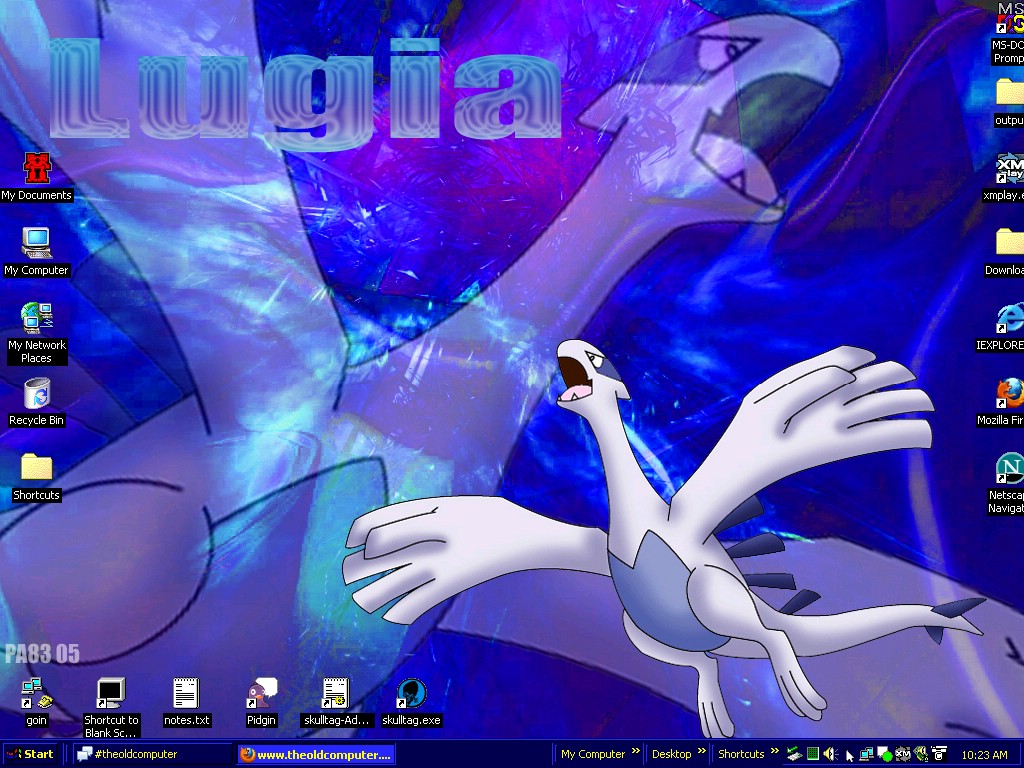Click the system clock showing 10:23 AM
Image resolution: width=1024 pixels, height=768 pixels.
[983, 755]
